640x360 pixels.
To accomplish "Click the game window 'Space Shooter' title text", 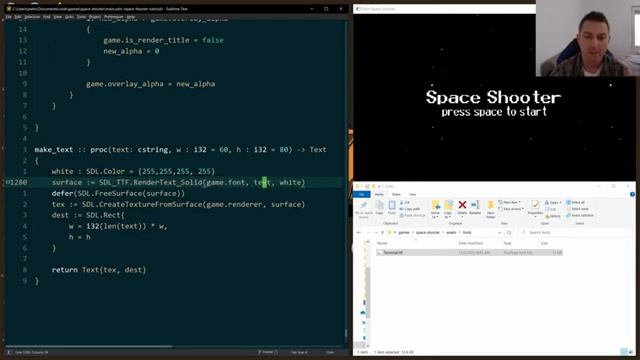I will (x=493, y=98).
